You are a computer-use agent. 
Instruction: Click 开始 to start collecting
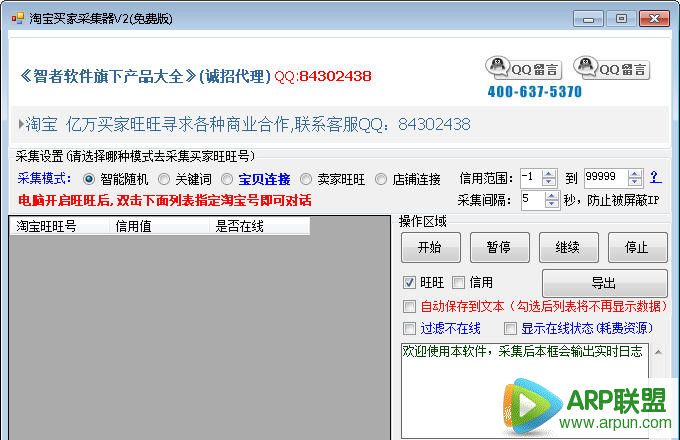pyautogui.click(x=431, y=248)
